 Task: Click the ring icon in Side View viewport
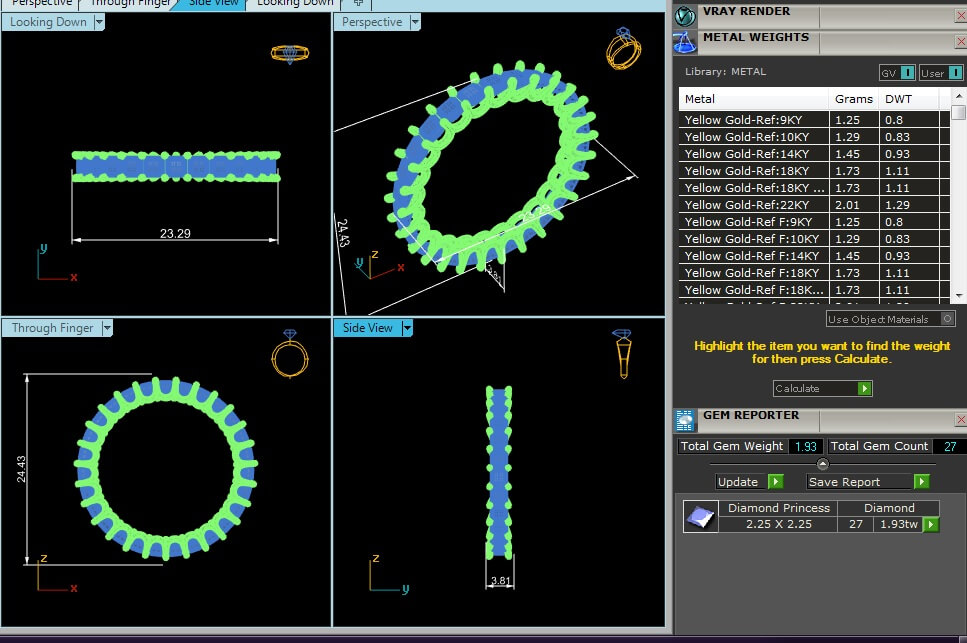[x=622, y=352]
